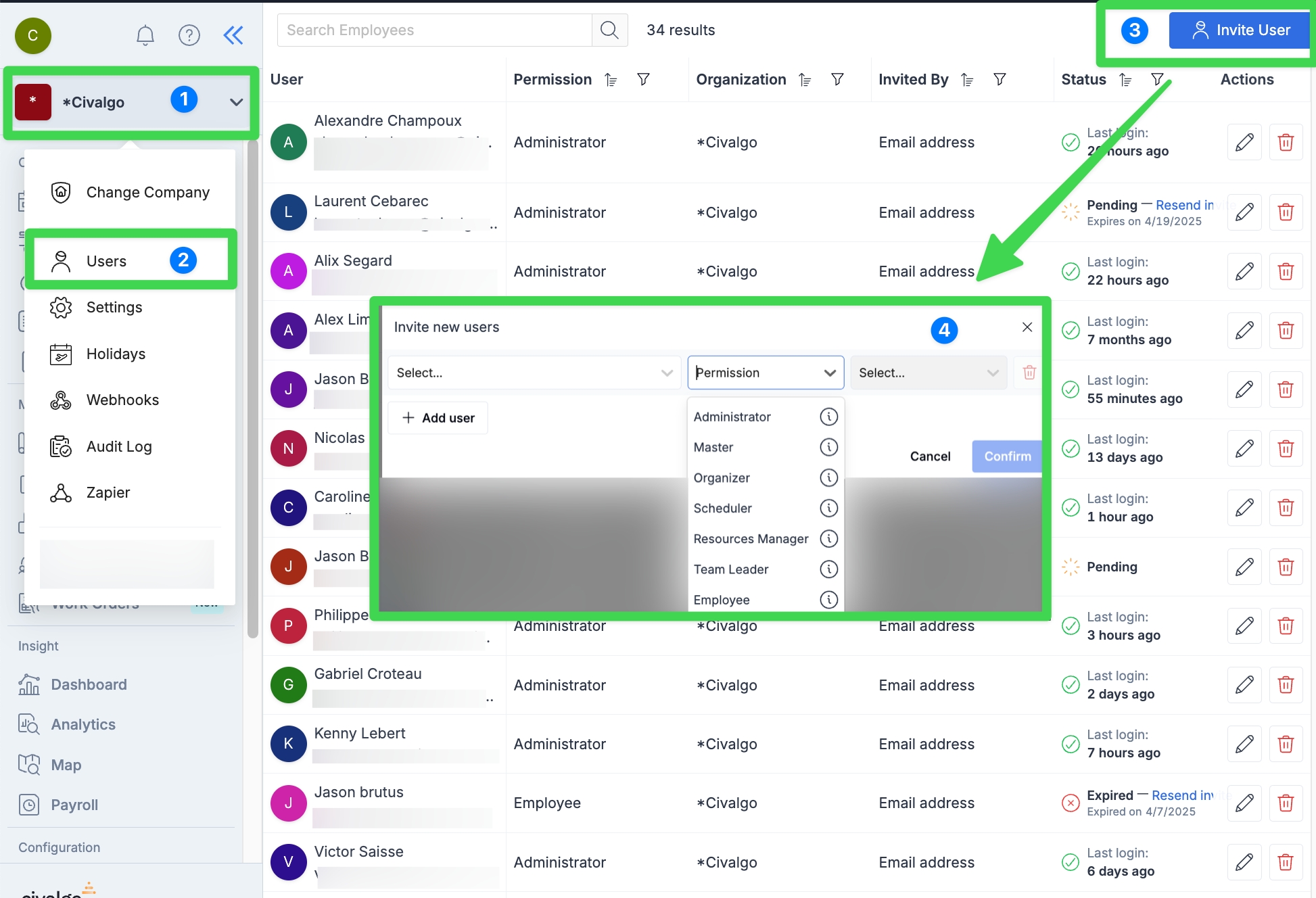
Task: Open Audit Log menu item
Action: click(x=119, y=446)
